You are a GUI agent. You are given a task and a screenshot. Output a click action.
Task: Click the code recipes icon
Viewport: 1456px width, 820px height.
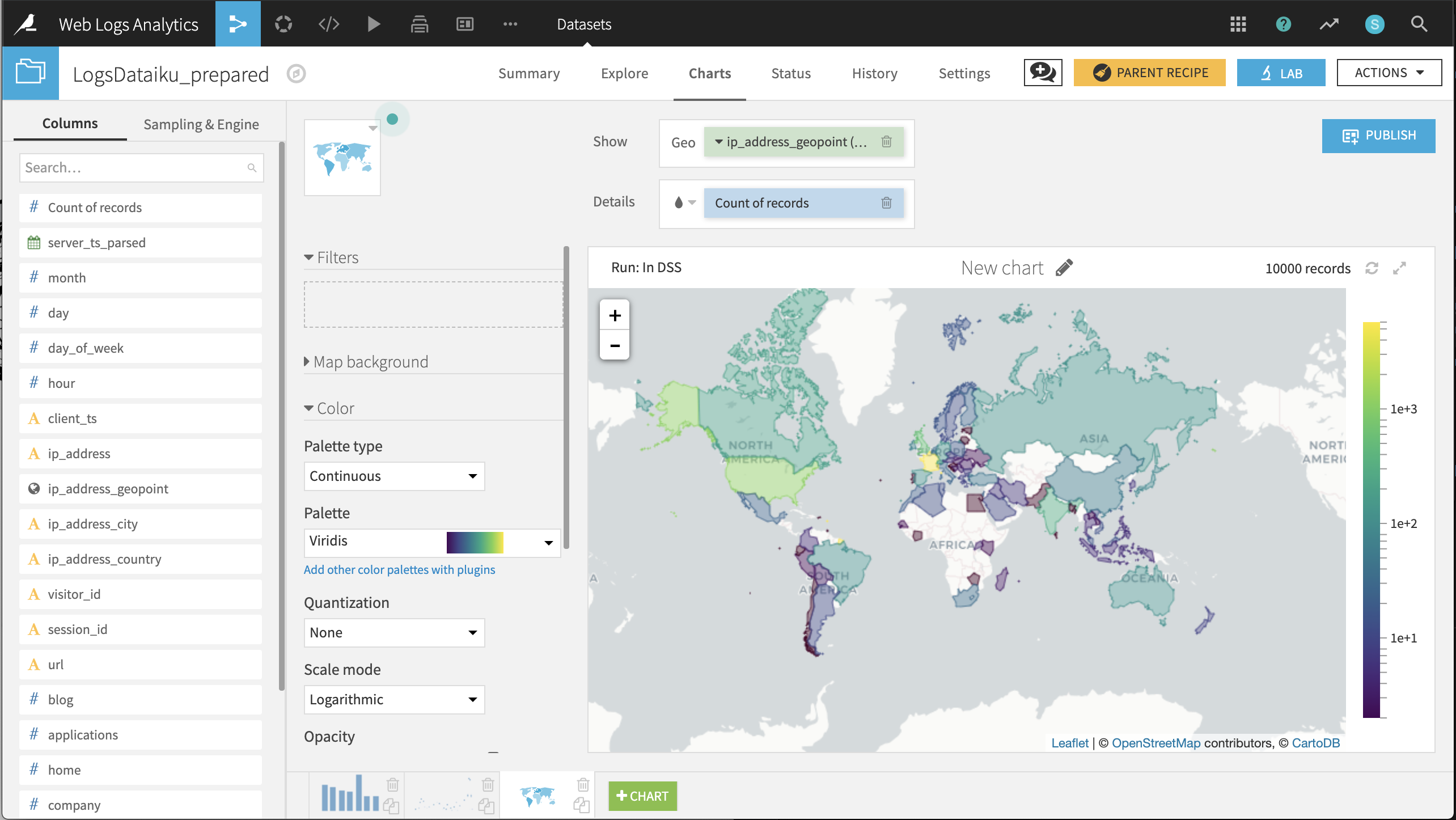coord(329,24)
